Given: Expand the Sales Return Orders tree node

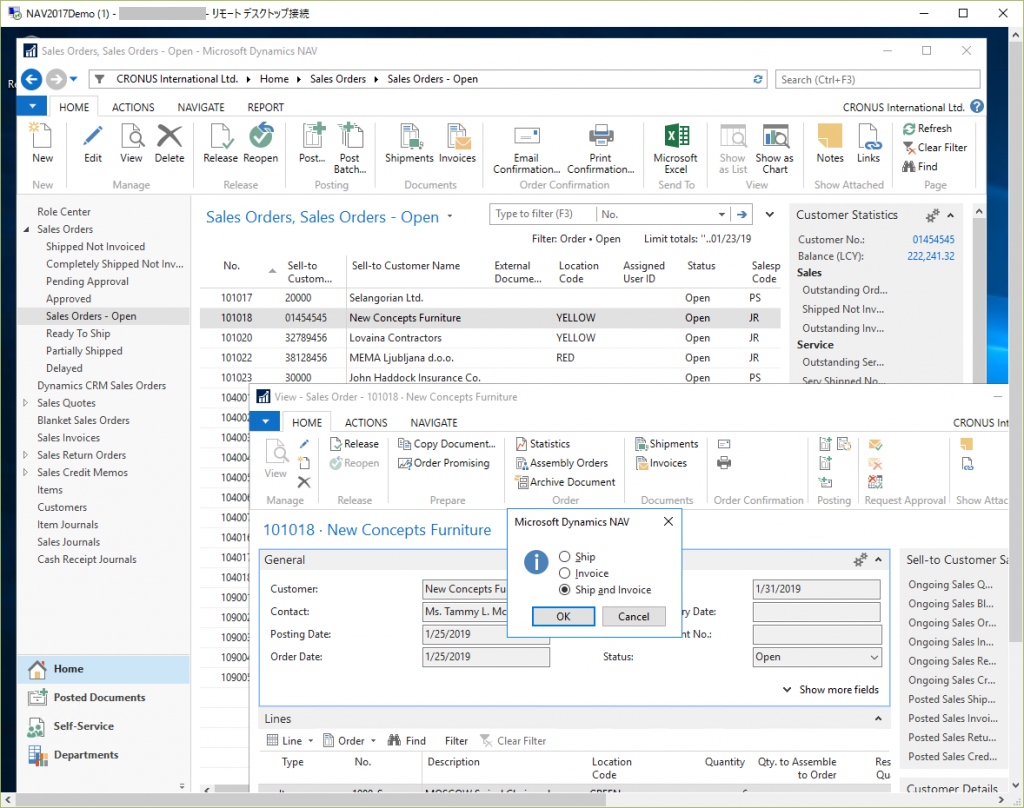Looking at the screenshot, I should (25, 455).
